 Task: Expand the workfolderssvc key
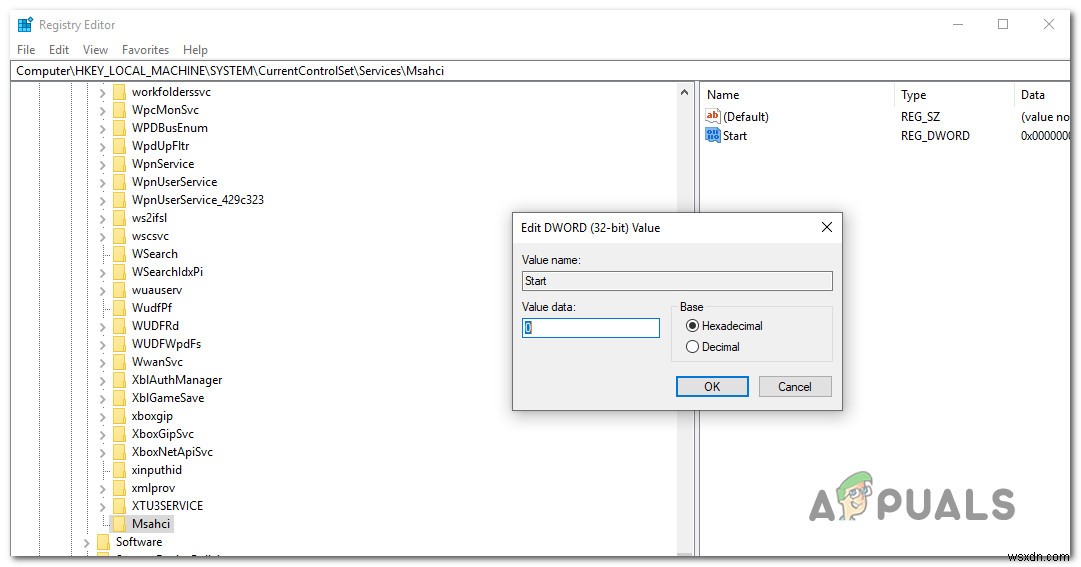coord(102,92)
